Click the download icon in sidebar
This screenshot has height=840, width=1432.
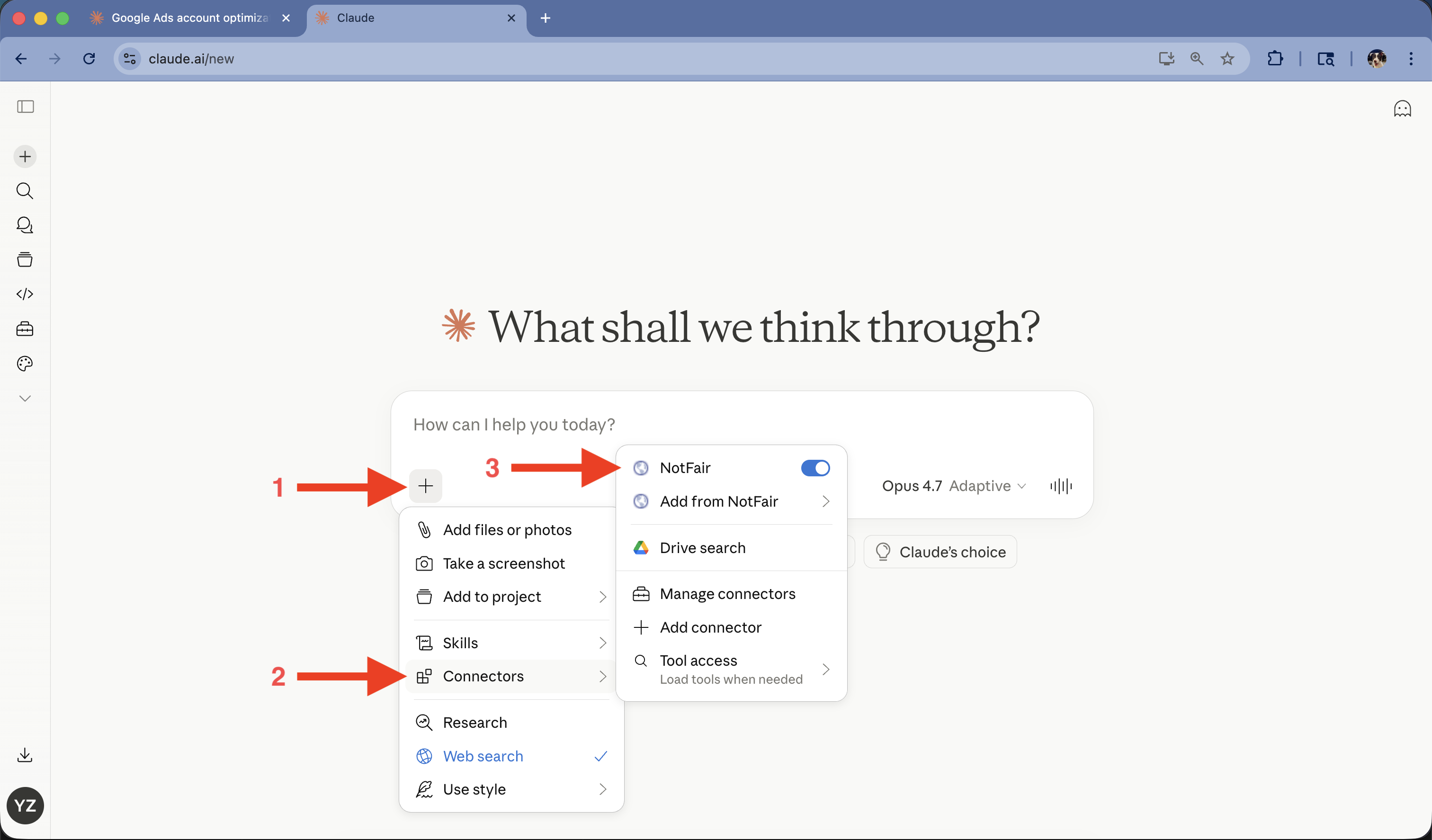coord(25,755)
